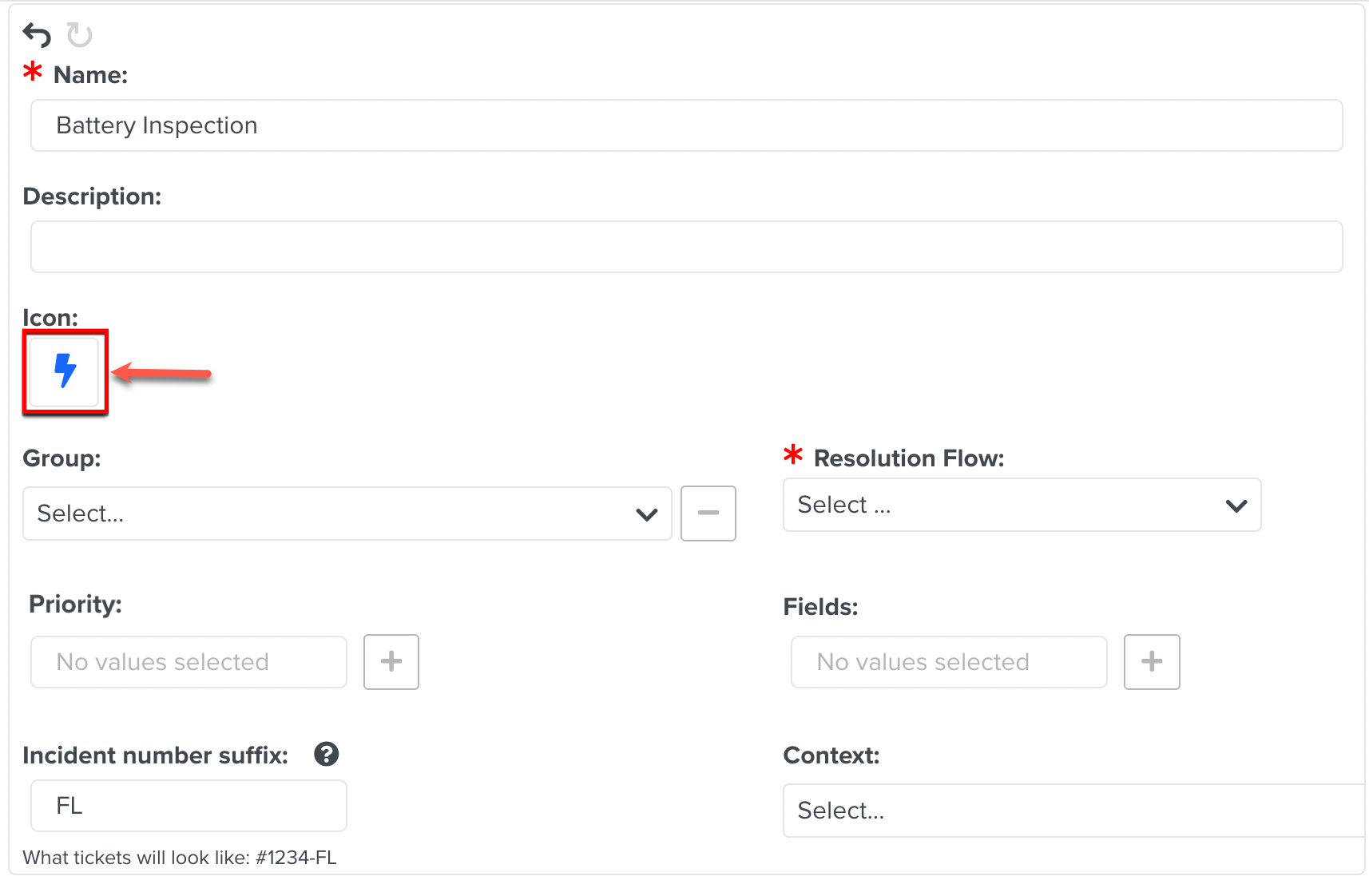This screenshot has width=1369, height=896.
Task: Click the Priority No values selected box
Action: (188, 662)
